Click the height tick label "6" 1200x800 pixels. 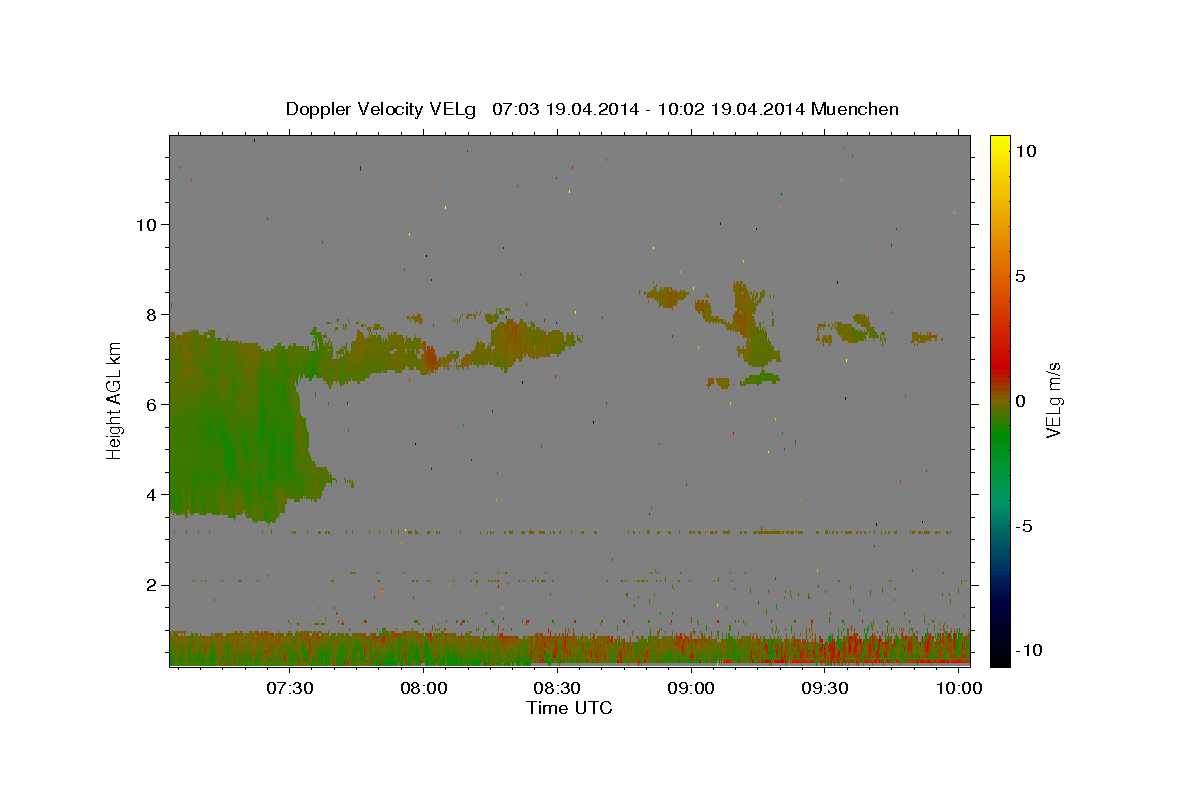point(151,404)
